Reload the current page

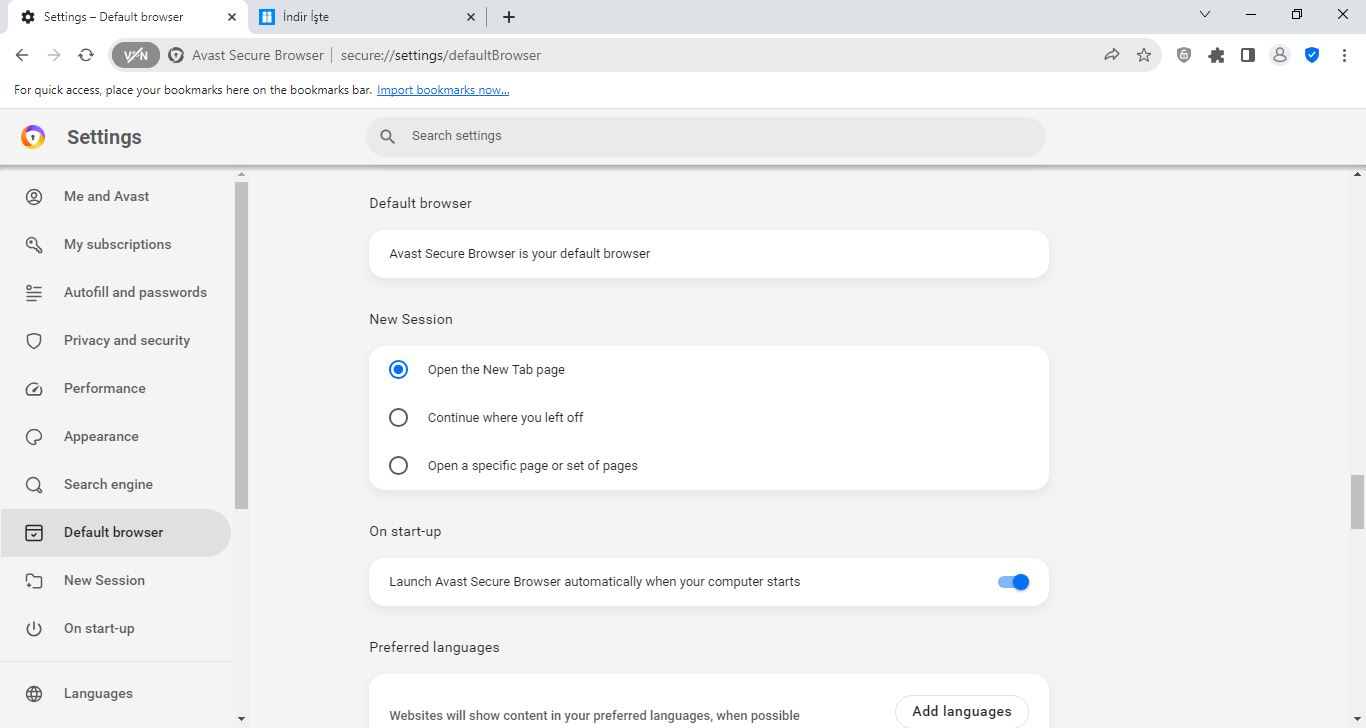(86, 55)
